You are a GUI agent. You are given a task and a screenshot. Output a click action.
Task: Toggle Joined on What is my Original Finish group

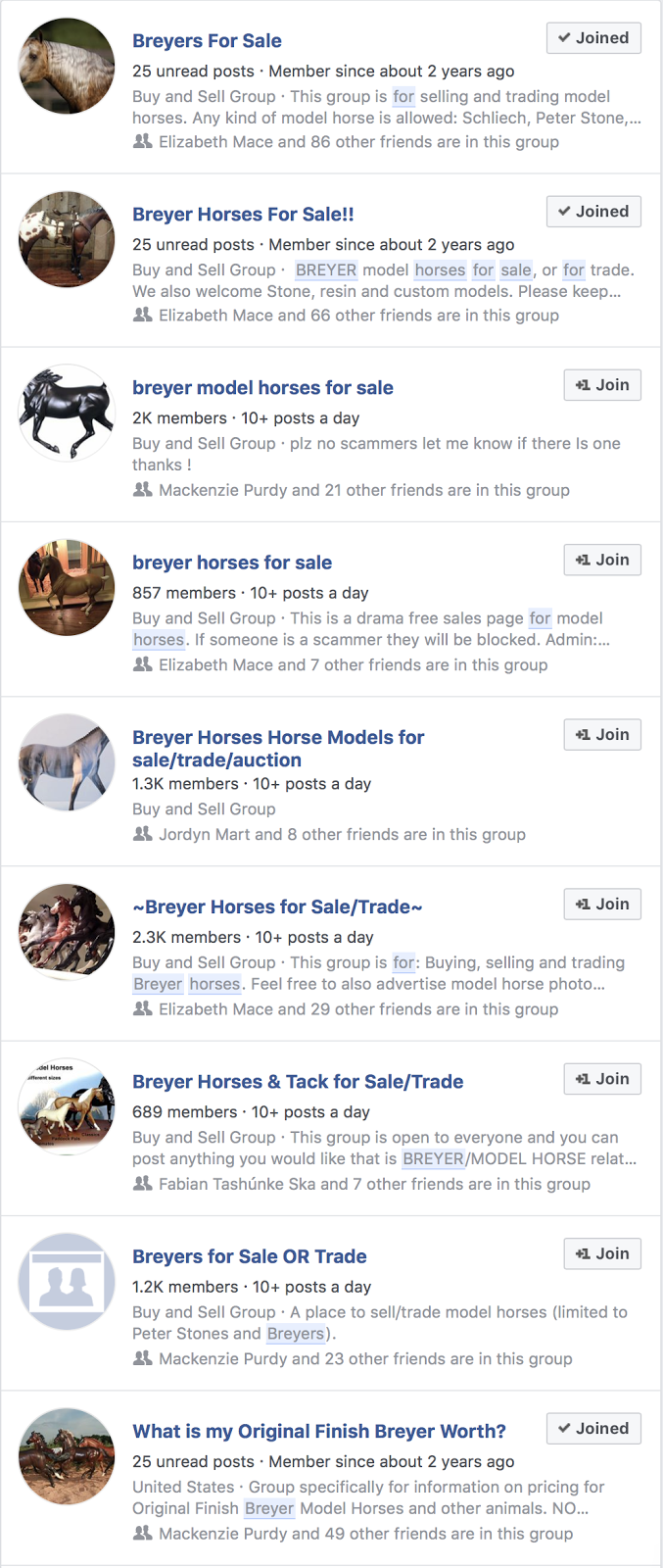(593, 1429)
